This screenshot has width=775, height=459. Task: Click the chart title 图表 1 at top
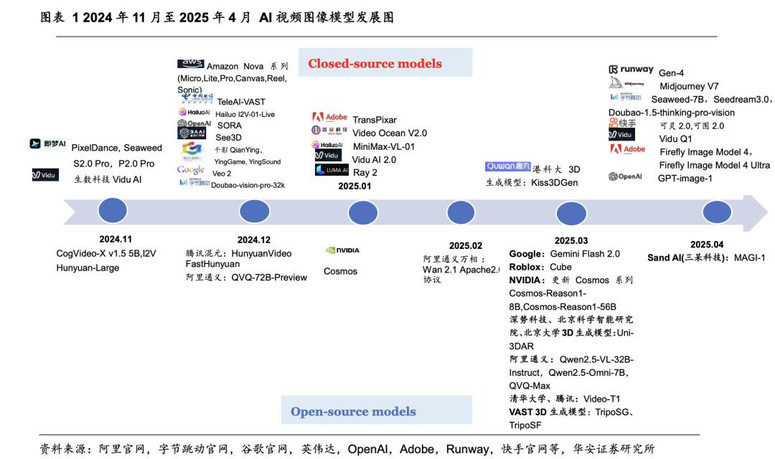(217, 17)
